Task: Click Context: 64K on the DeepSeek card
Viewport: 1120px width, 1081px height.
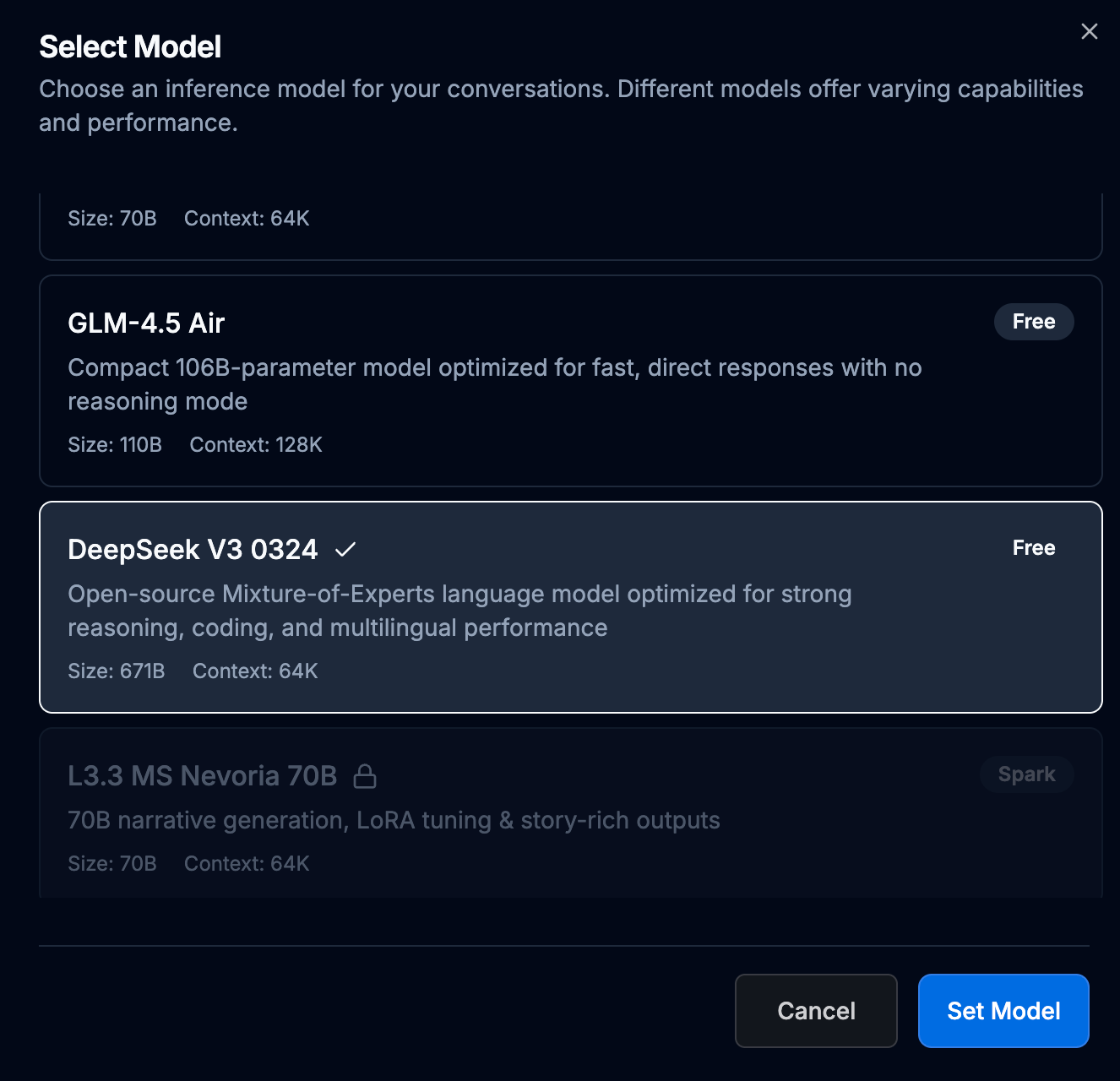Action: [255, 671]
